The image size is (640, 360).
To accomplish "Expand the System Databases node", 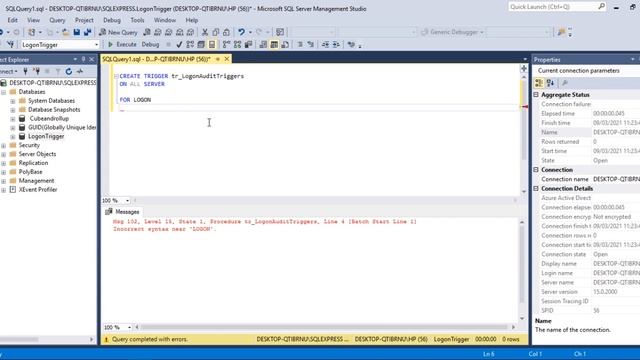I will click(13, 101).
